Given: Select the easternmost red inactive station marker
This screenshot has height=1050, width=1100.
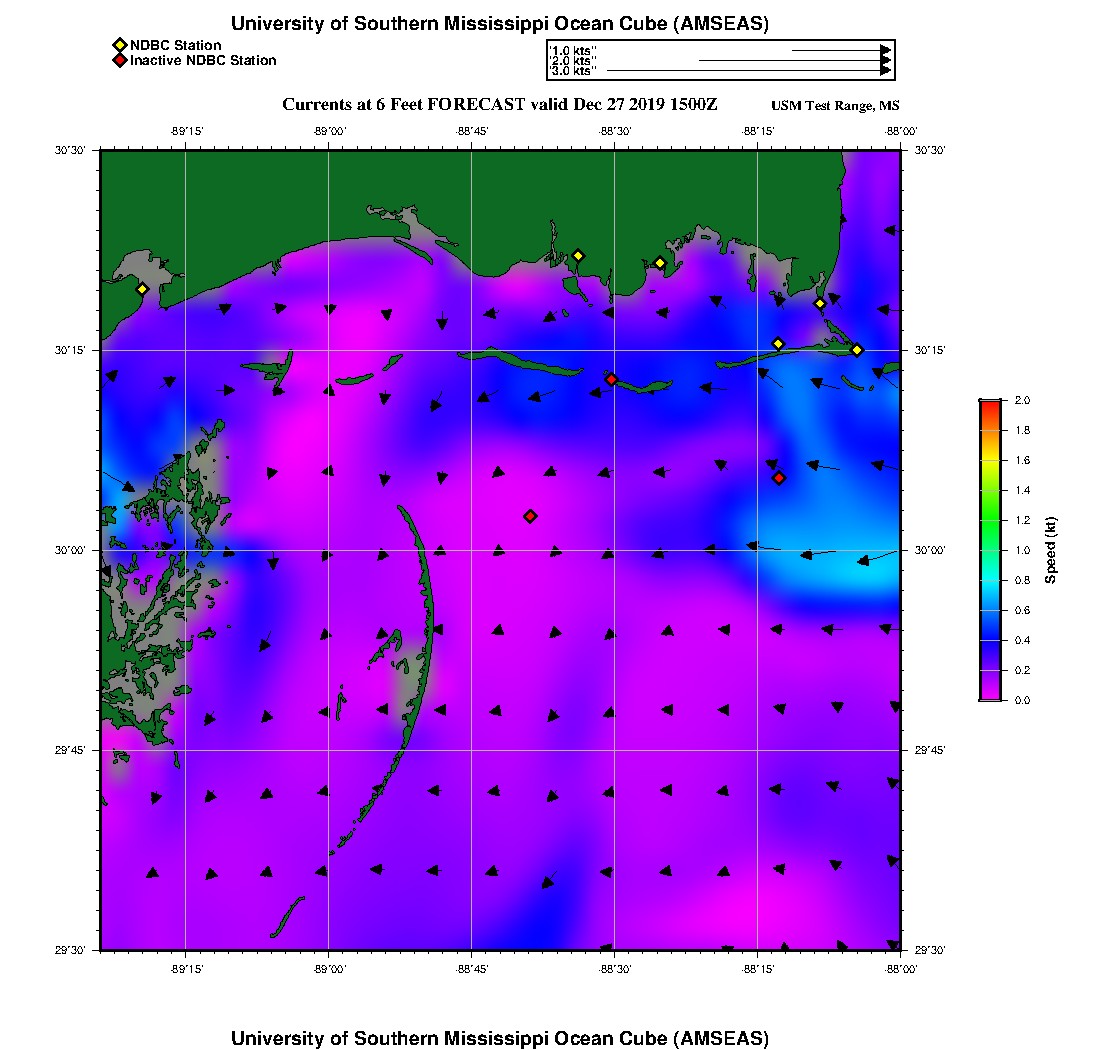Looking at the screenshot, I should (x=779, y=478).
